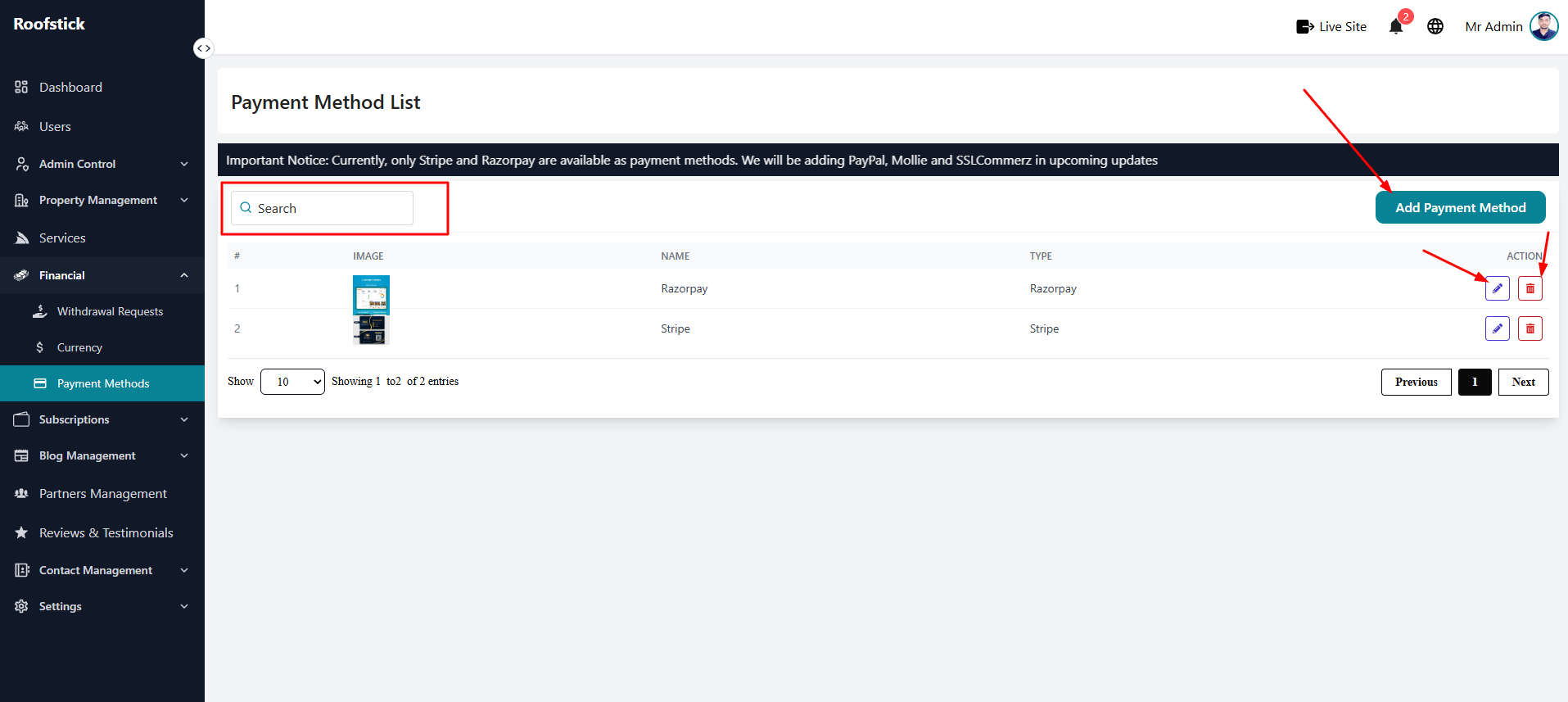Open Withdrawal Requests in sidebar
This screenshot has height=702, width=1568.
[x=102, y=311]
